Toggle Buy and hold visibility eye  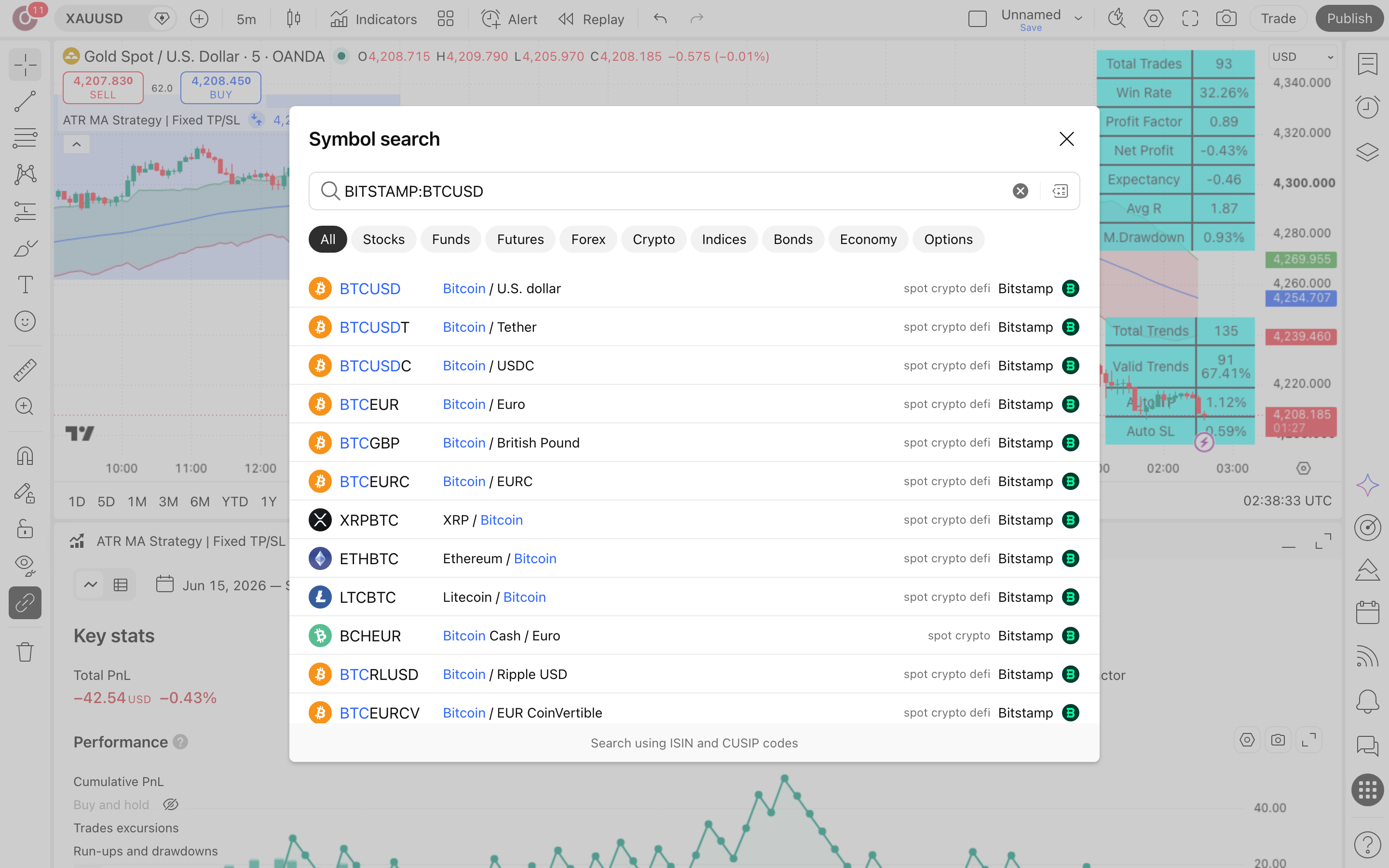pyautogui.click(x=170, y=805)
